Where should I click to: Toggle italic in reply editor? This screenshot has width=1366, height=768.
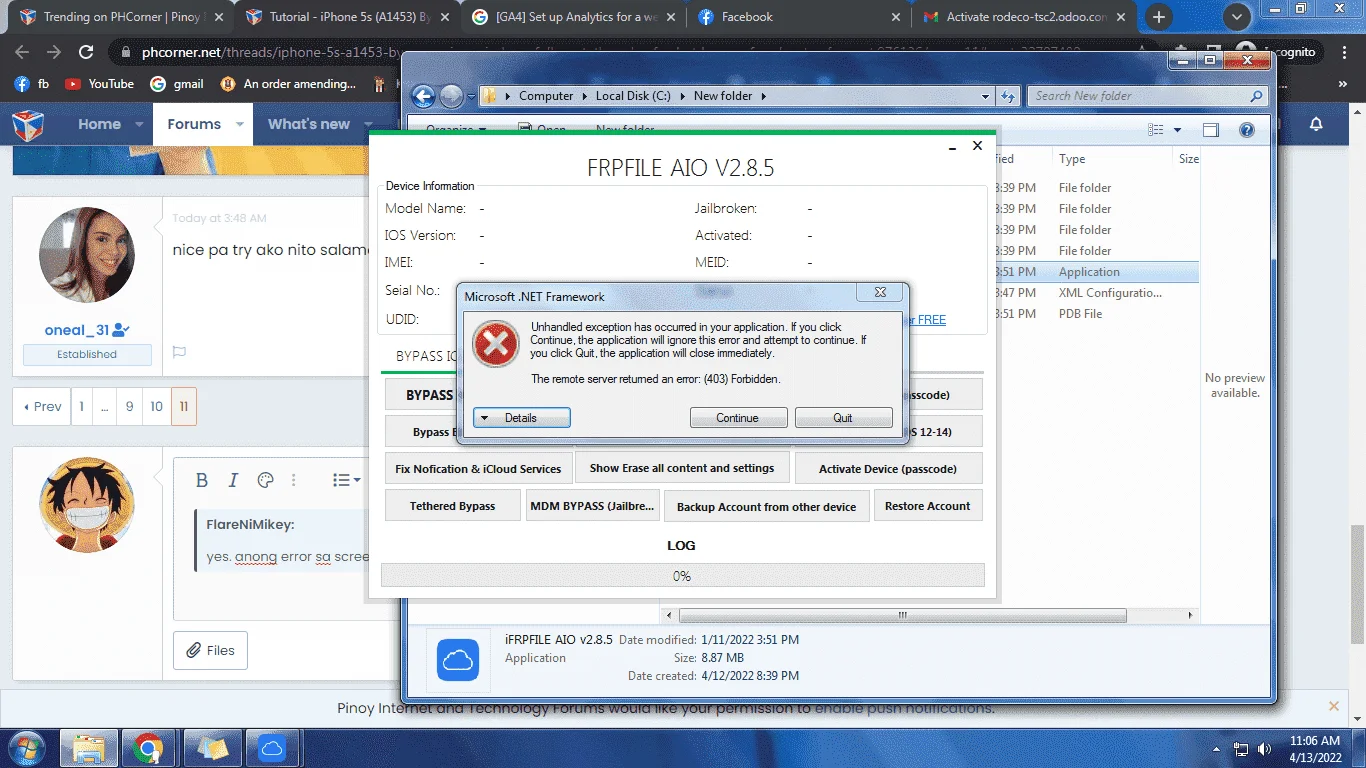pos(234,480)
